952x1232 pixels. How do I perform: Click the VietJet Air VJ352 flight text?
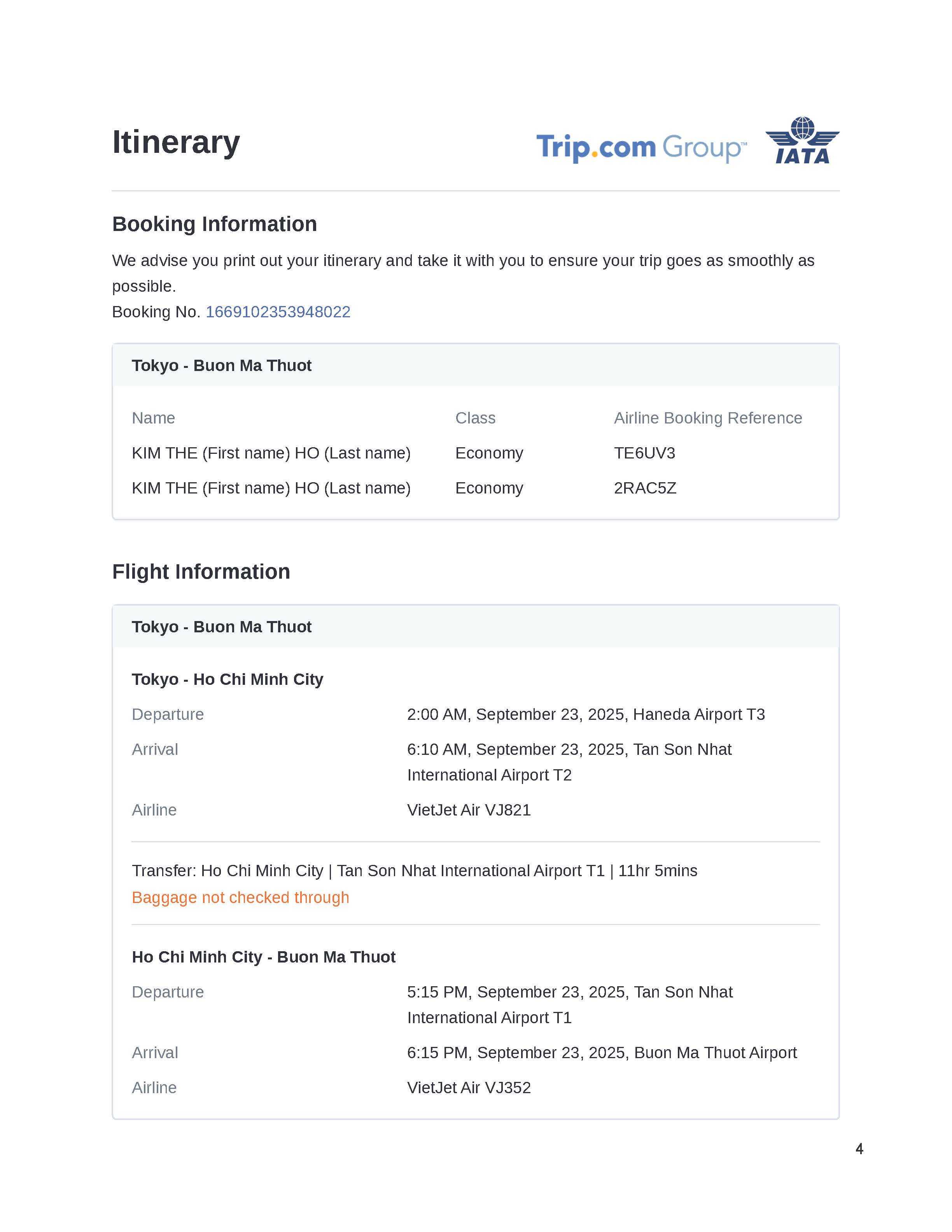(x=469, y=1088)
